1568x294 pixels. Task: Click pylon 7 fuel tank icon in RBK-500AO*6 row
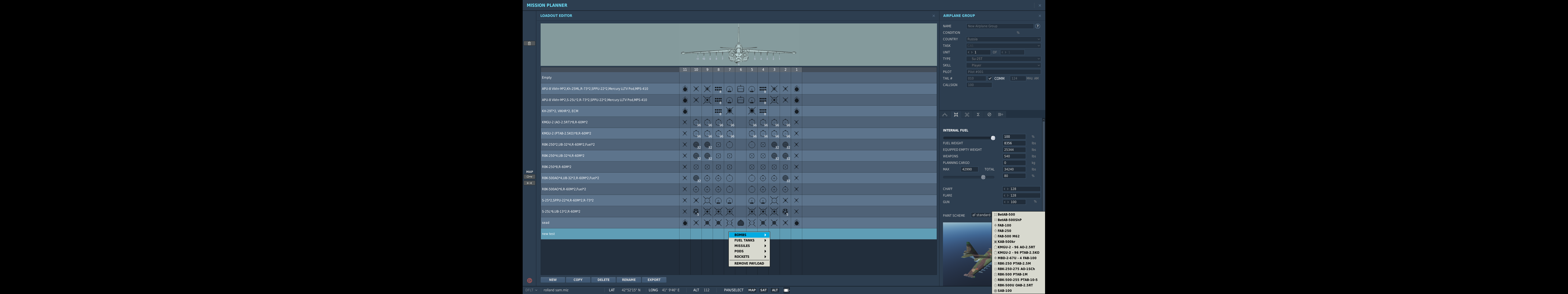pyautogui.click(x=729, y=189)
